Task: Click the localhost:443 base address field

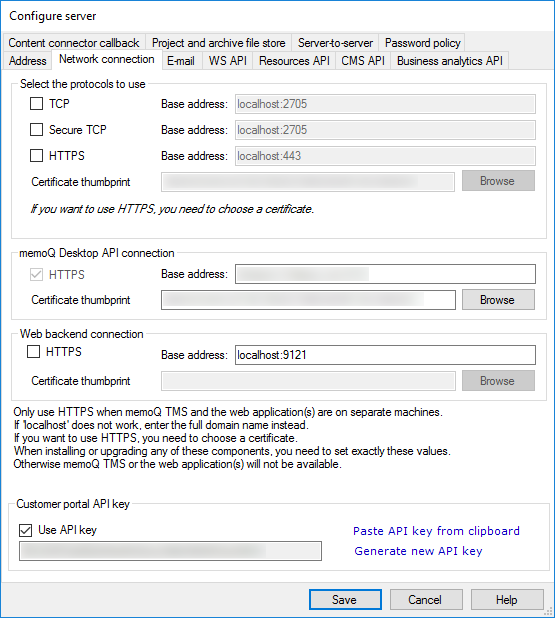Action: 385,156
